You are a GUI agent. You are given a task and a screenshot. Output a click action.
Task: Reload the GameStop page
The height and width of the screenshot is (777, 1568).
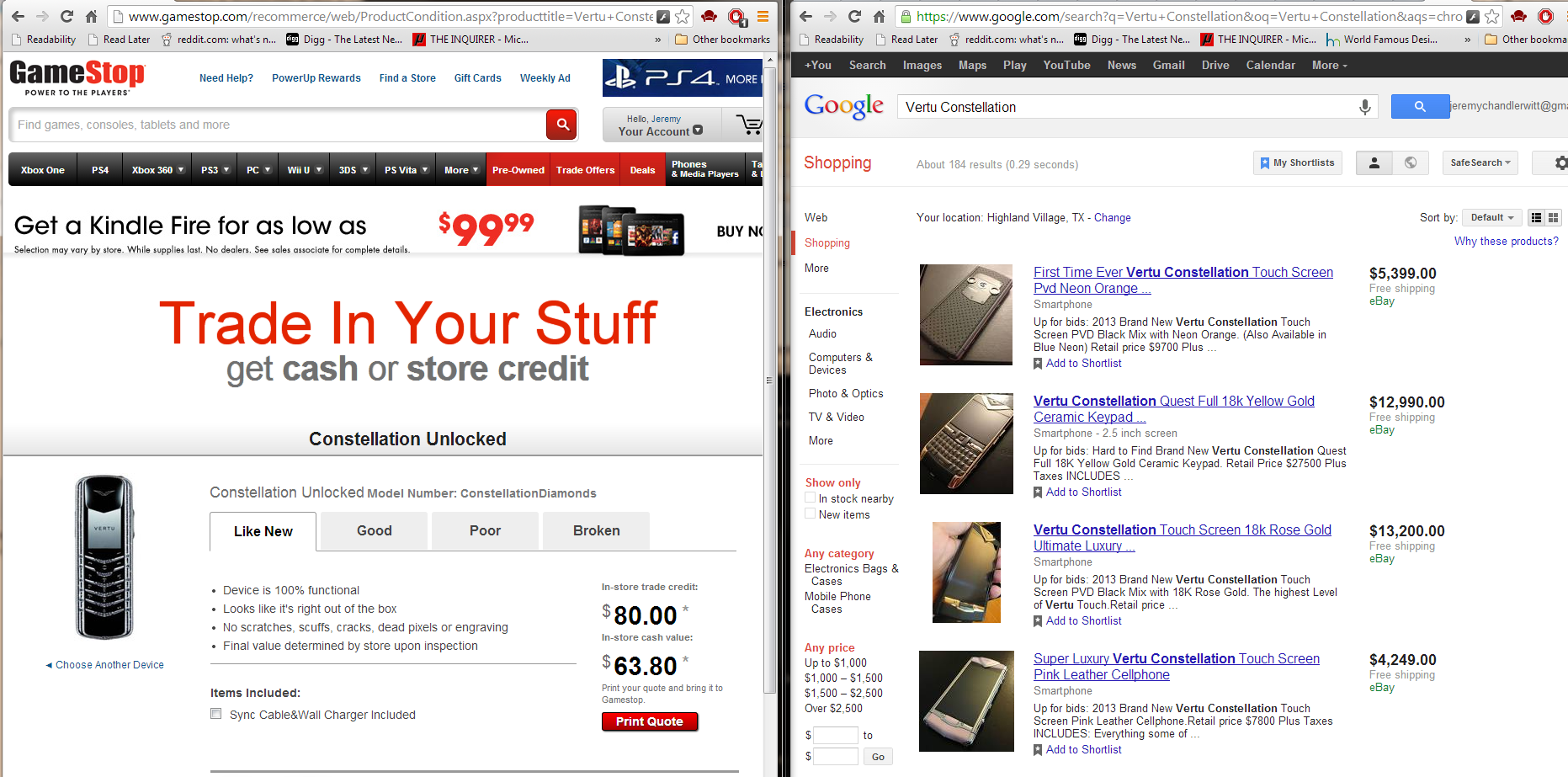click(66, 16)
